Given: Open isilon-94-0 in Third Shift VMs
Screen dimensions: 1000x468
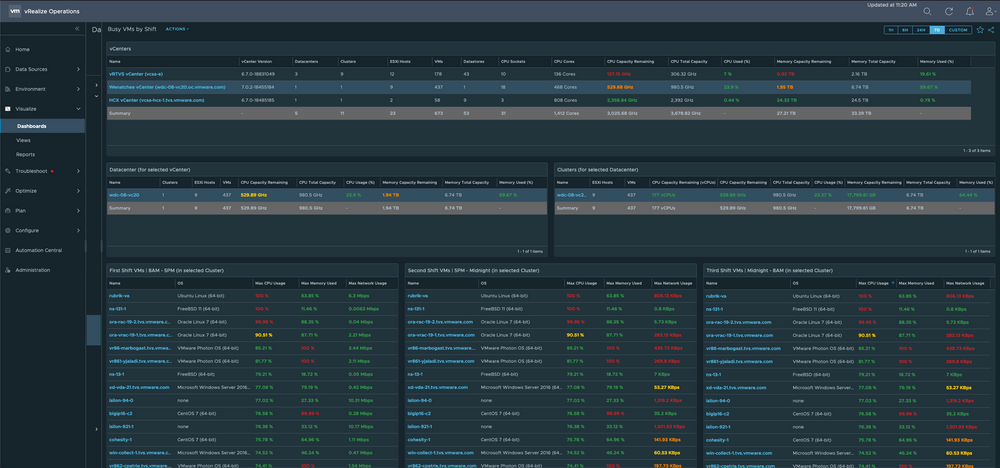Looking at the screenshot, I should point(719,400).
